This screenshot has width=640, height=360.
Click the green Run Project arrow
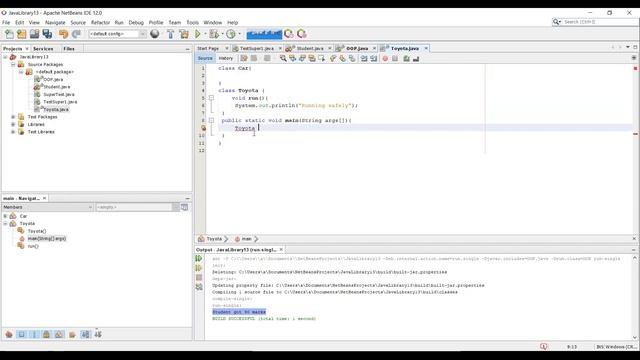click(198, 34)
